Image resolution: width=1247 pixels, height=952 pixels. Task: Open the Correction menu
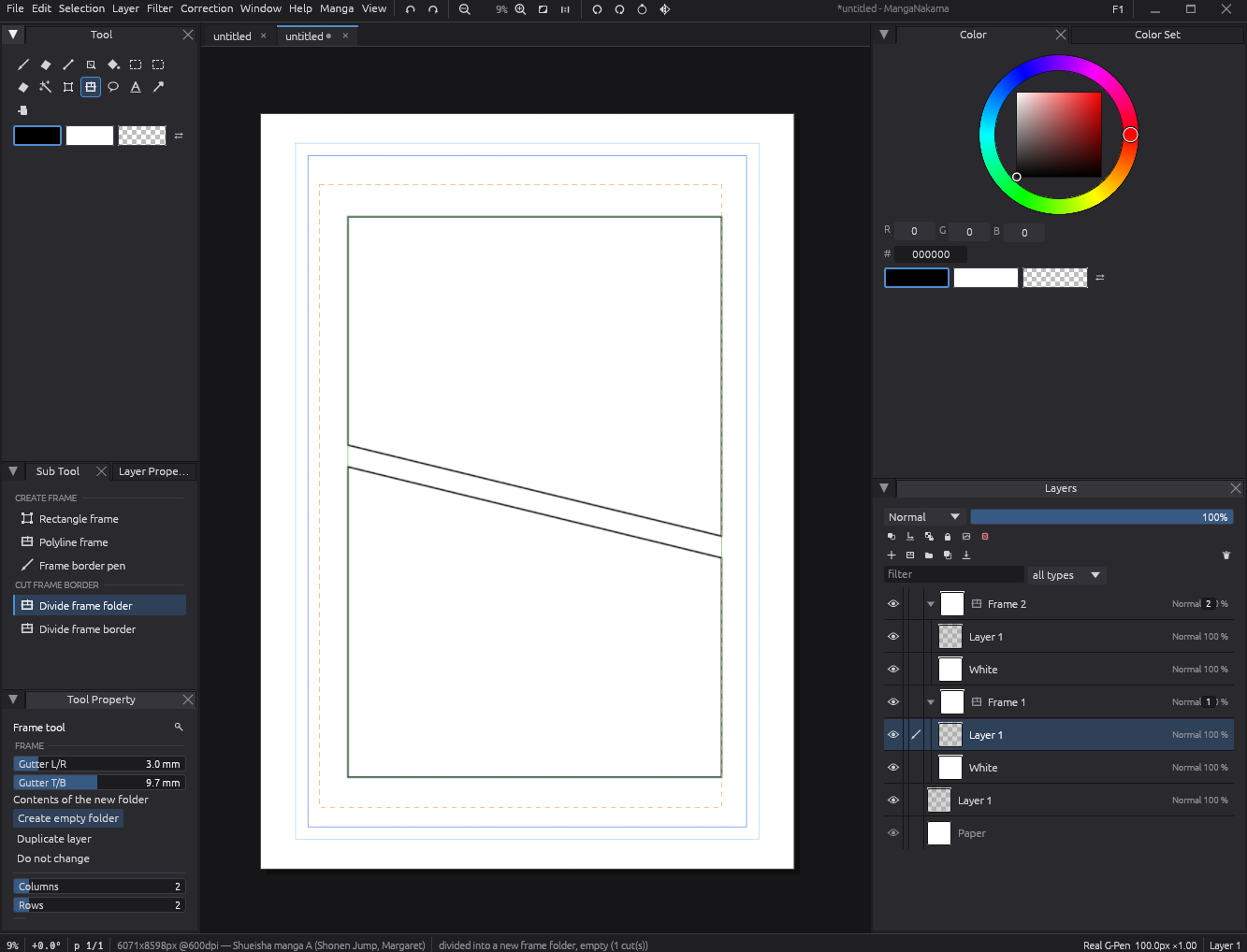point(207,8)
